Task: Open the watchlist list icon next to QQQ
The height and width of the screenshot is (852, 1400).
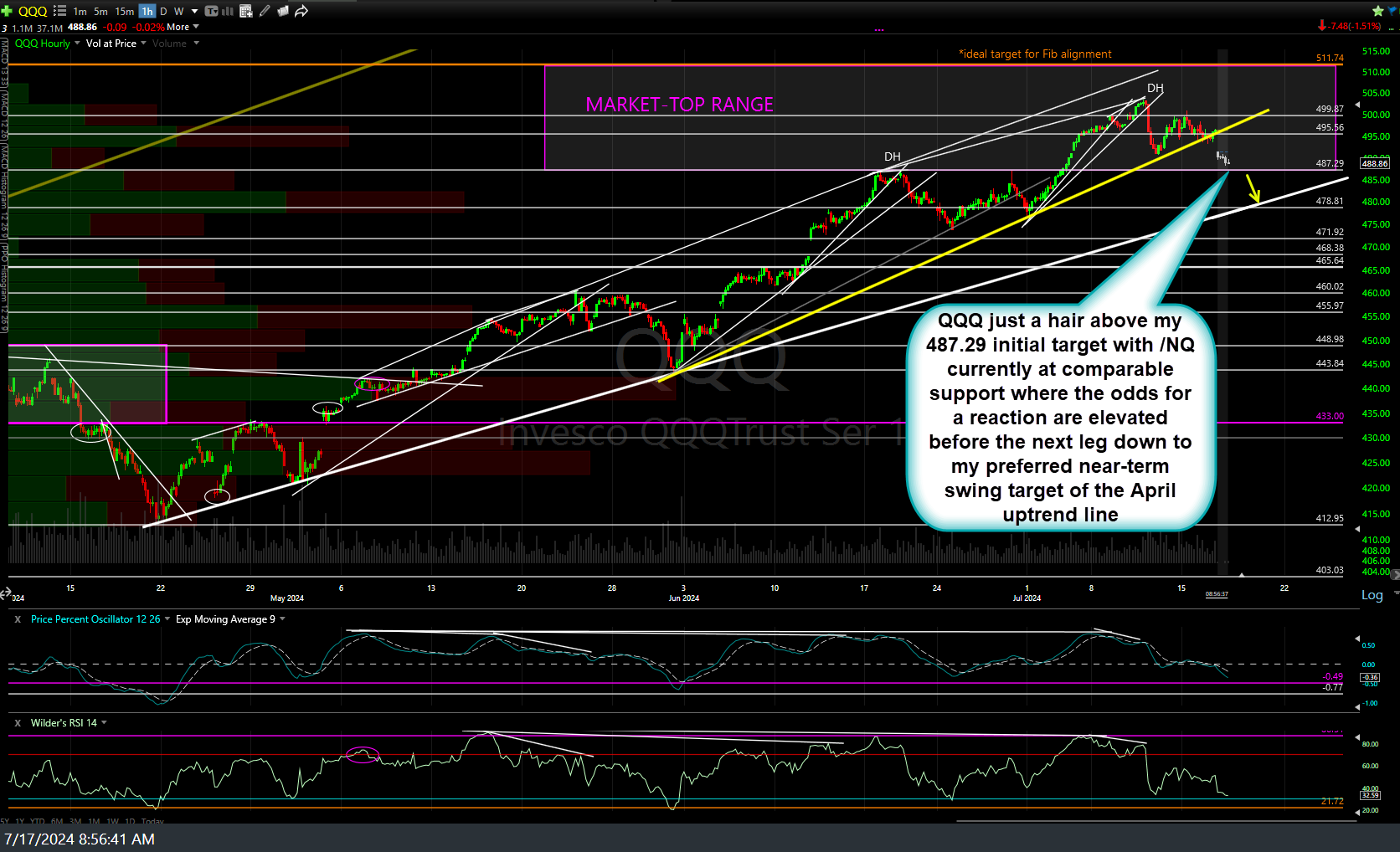Action: click(x=59, y=11)
